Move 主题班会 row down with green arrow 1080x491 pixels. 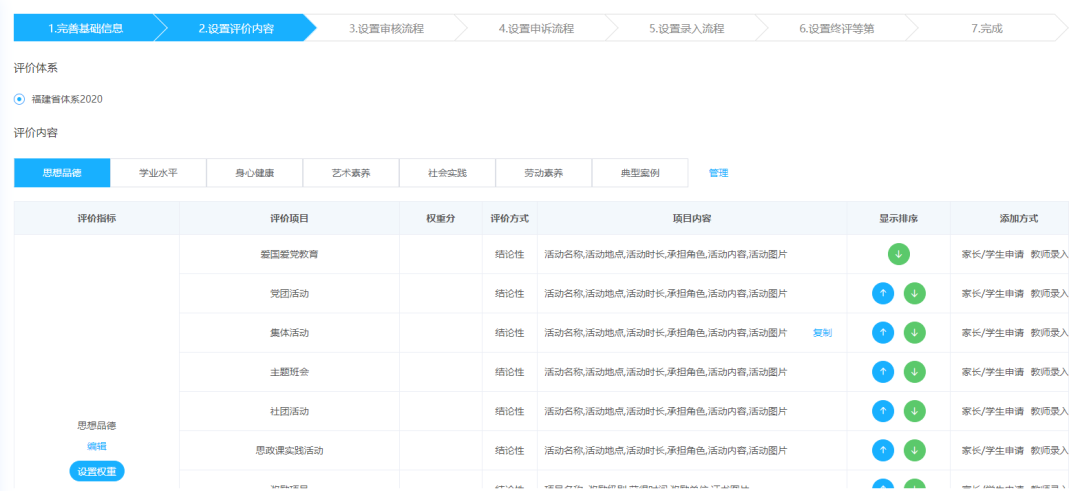(x=914, y=372)
